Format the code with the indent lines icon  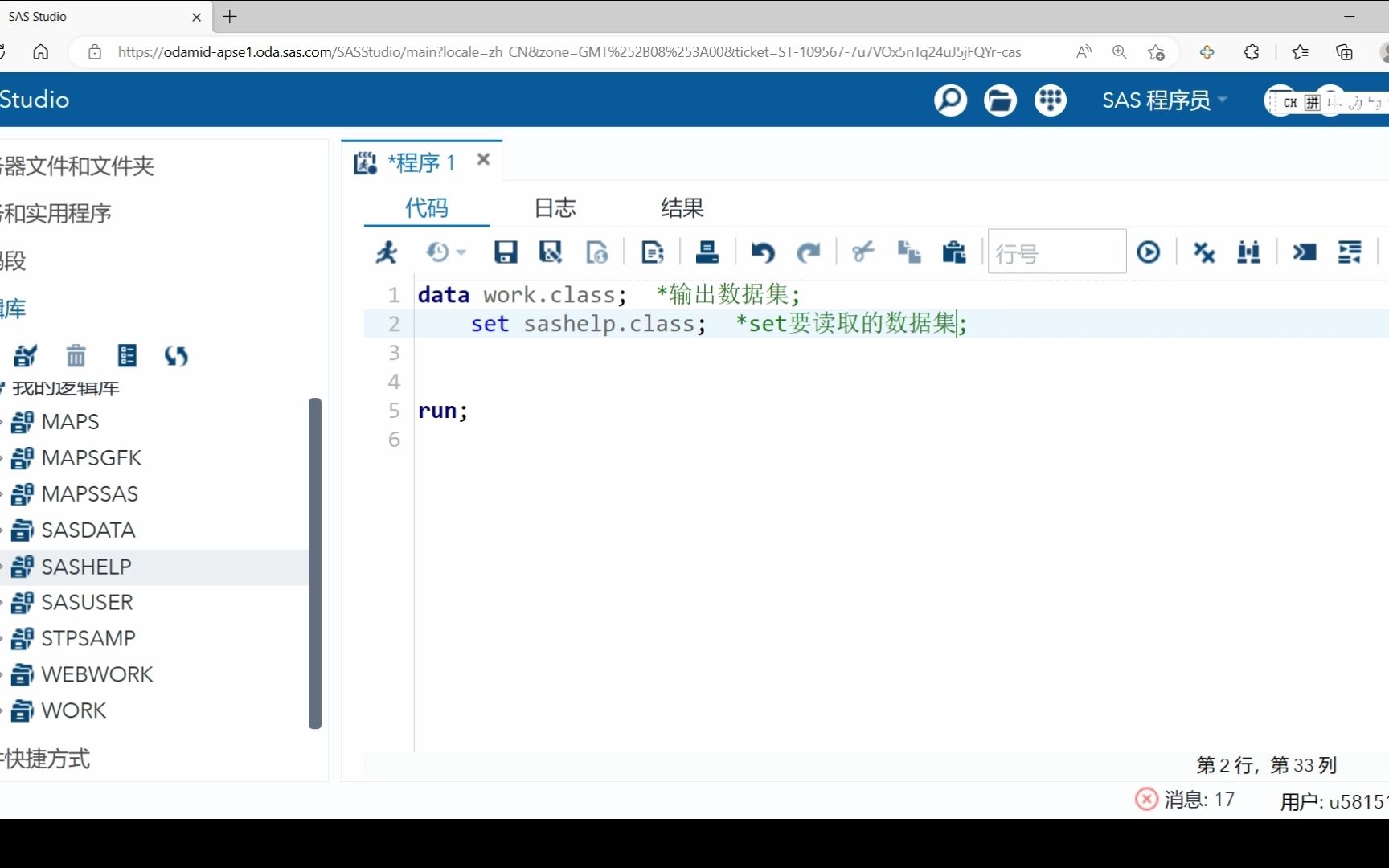pyautogui.click(x=1350, y=252)
